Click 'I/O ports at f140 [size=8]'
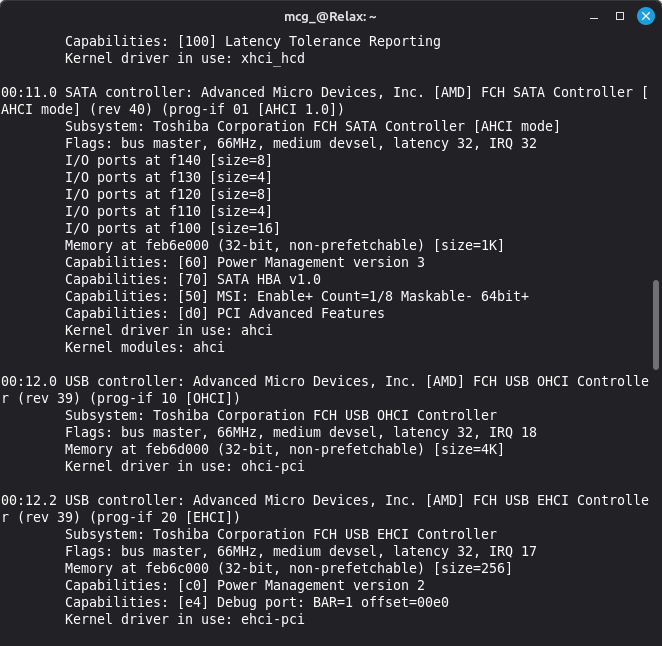 pos(168,160)
